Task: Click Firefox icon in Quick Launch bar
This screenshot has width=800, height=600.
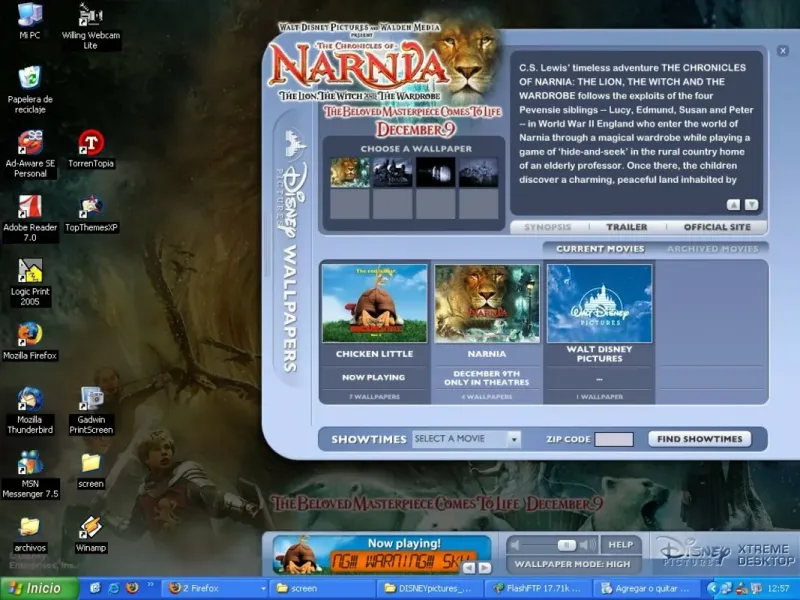Action: coord(132,588)
